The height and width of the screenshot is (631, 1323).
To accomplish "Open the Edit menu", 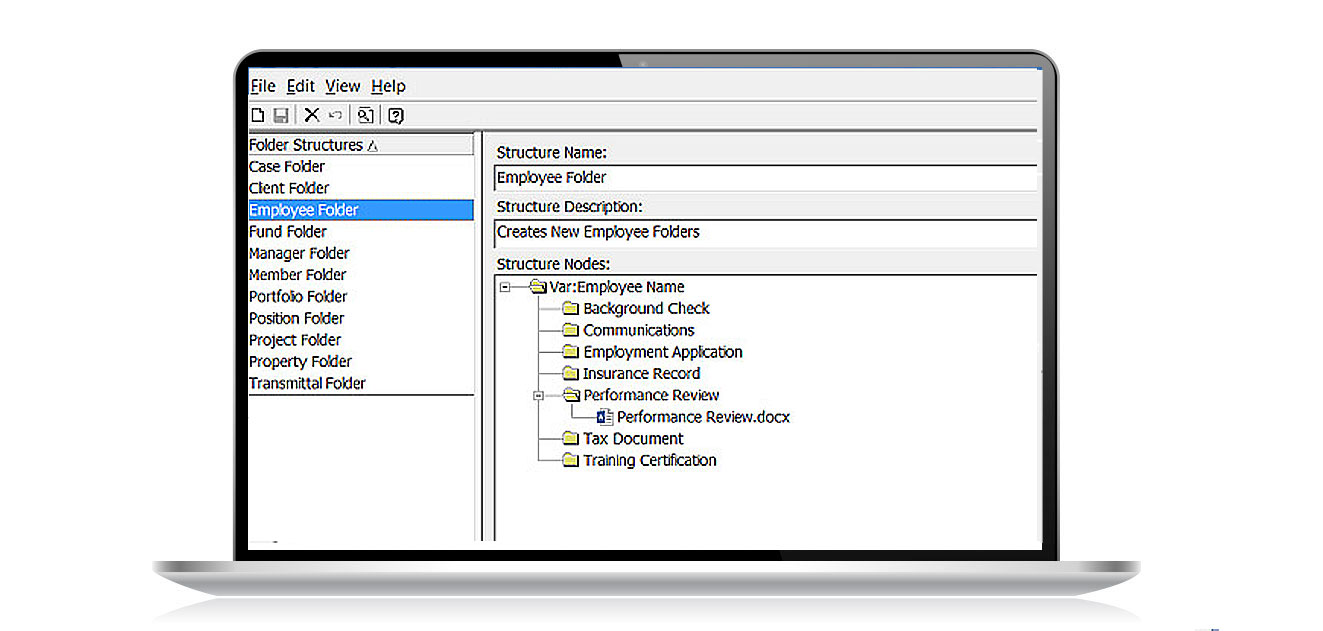I will point(301,86).
